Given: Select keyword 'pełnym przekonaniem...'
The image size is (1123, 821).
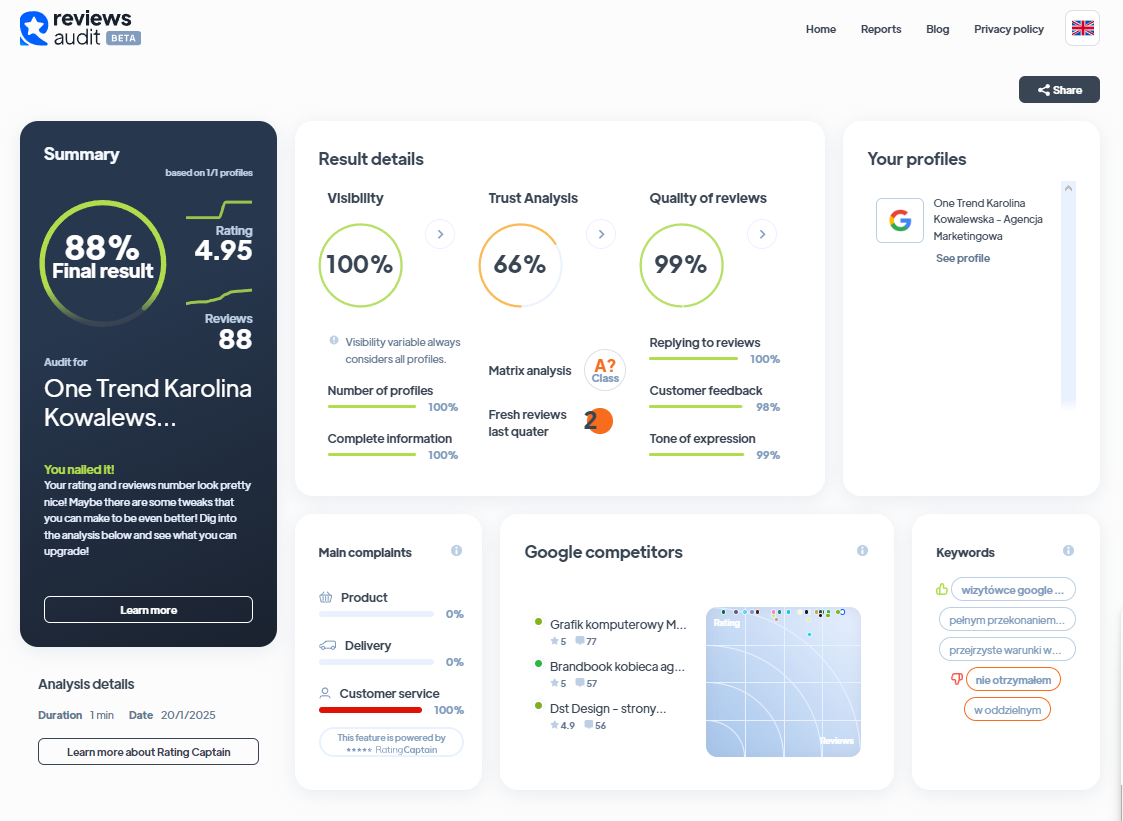Looking at the screenshot, I should point(1007,620).
